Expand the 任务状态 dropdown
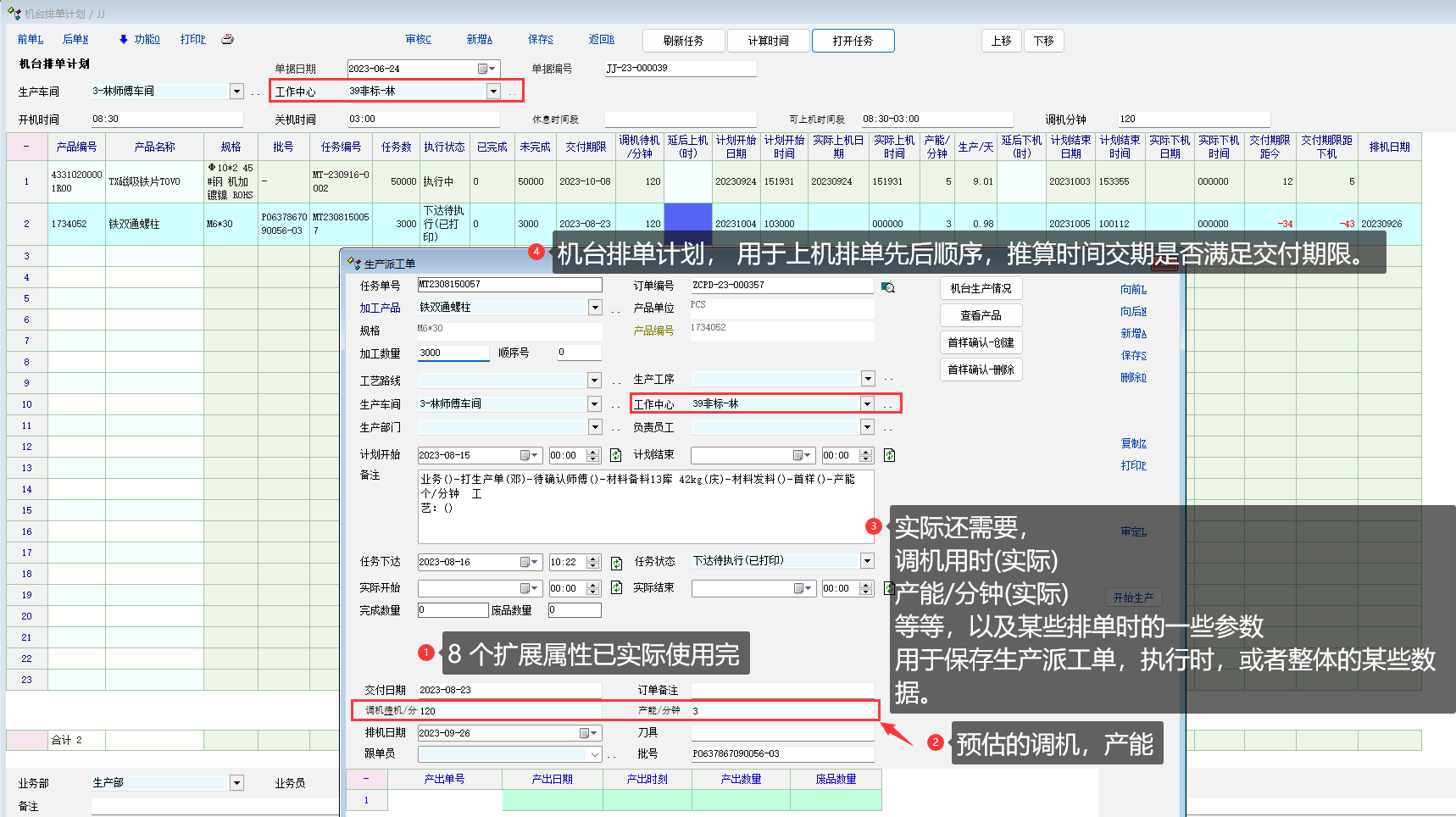This screenshot has height=817, width=1456. pos(867,561)
